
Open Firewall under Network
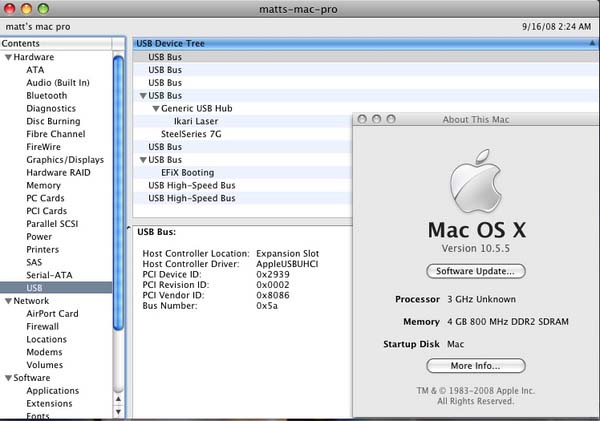tap(43, 326)
